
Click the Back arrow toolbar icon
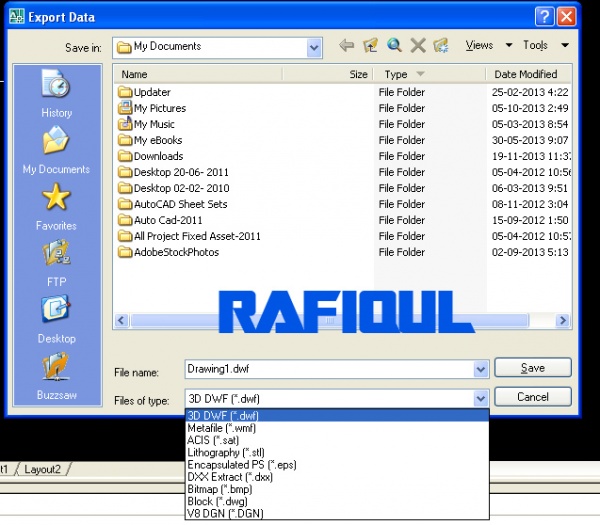coord(347,46)
